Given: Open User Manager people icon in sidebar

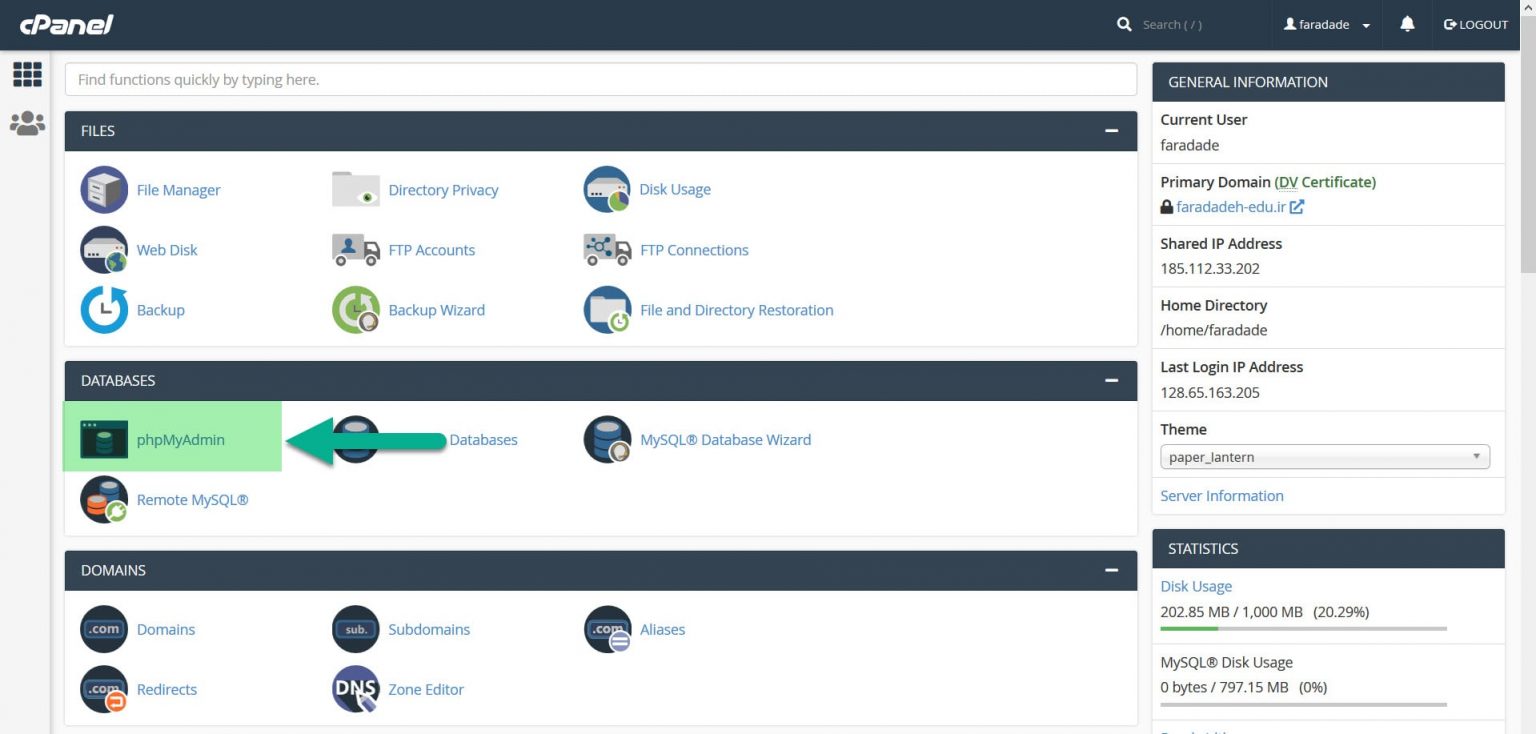Looking at the screenshot, I should 27,123.
